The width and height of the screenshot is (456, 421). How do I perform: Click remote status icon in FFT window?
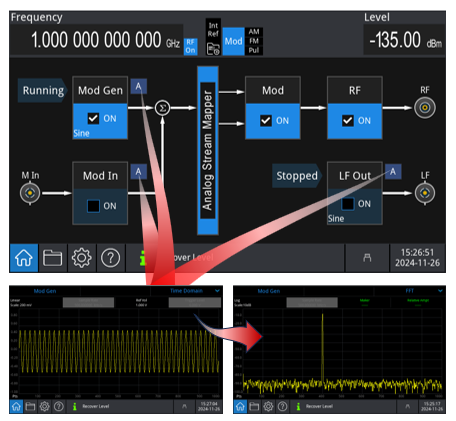[x=408, y=406]
